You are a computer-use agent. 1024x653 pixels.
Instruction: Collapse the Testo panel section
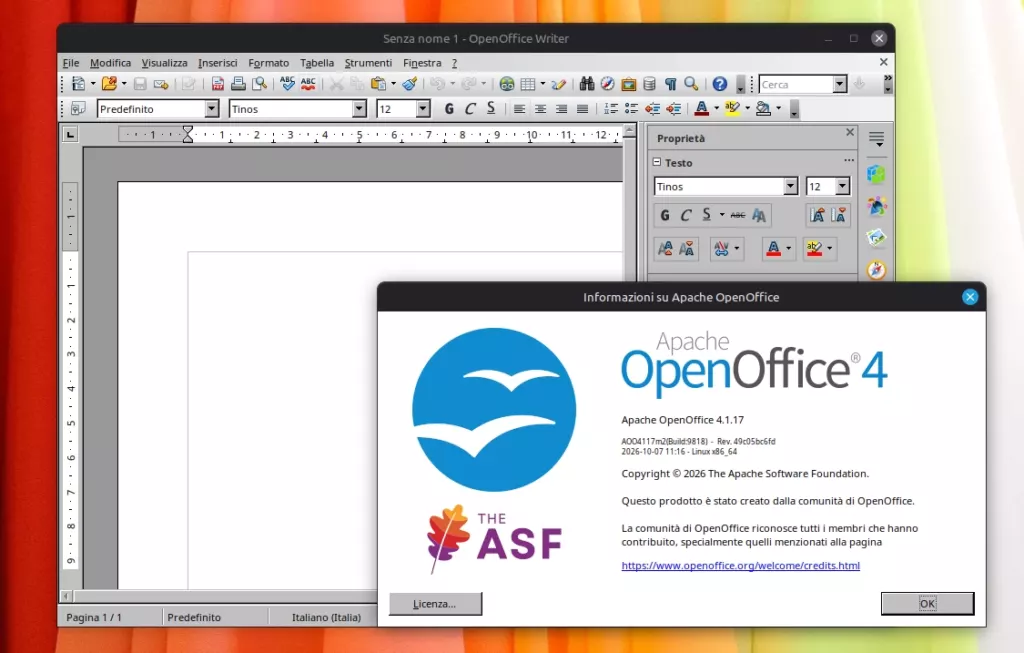pyautogui.click(x=657, y=162)
